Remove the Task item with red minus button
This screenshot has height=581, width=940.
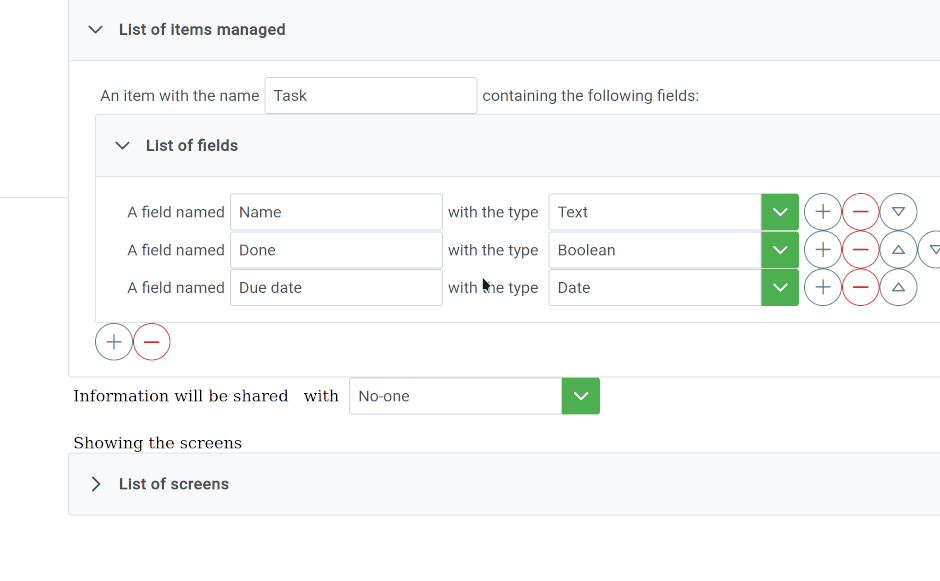coord(152,342)
